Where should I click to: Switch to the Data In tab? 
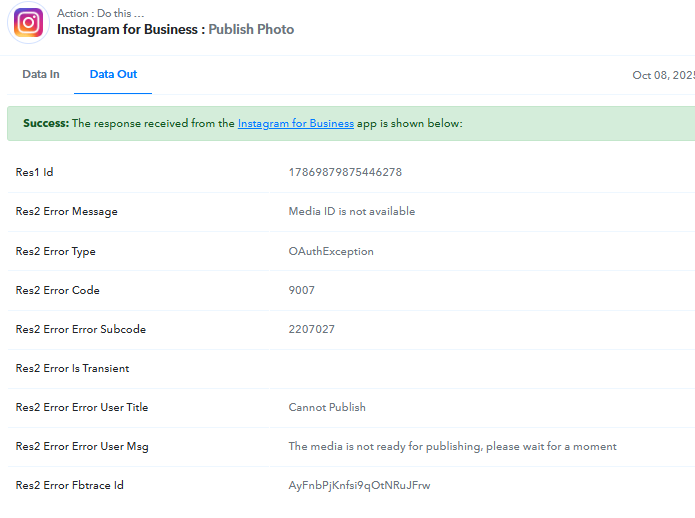pyautogui.click(x=41, y=74)
